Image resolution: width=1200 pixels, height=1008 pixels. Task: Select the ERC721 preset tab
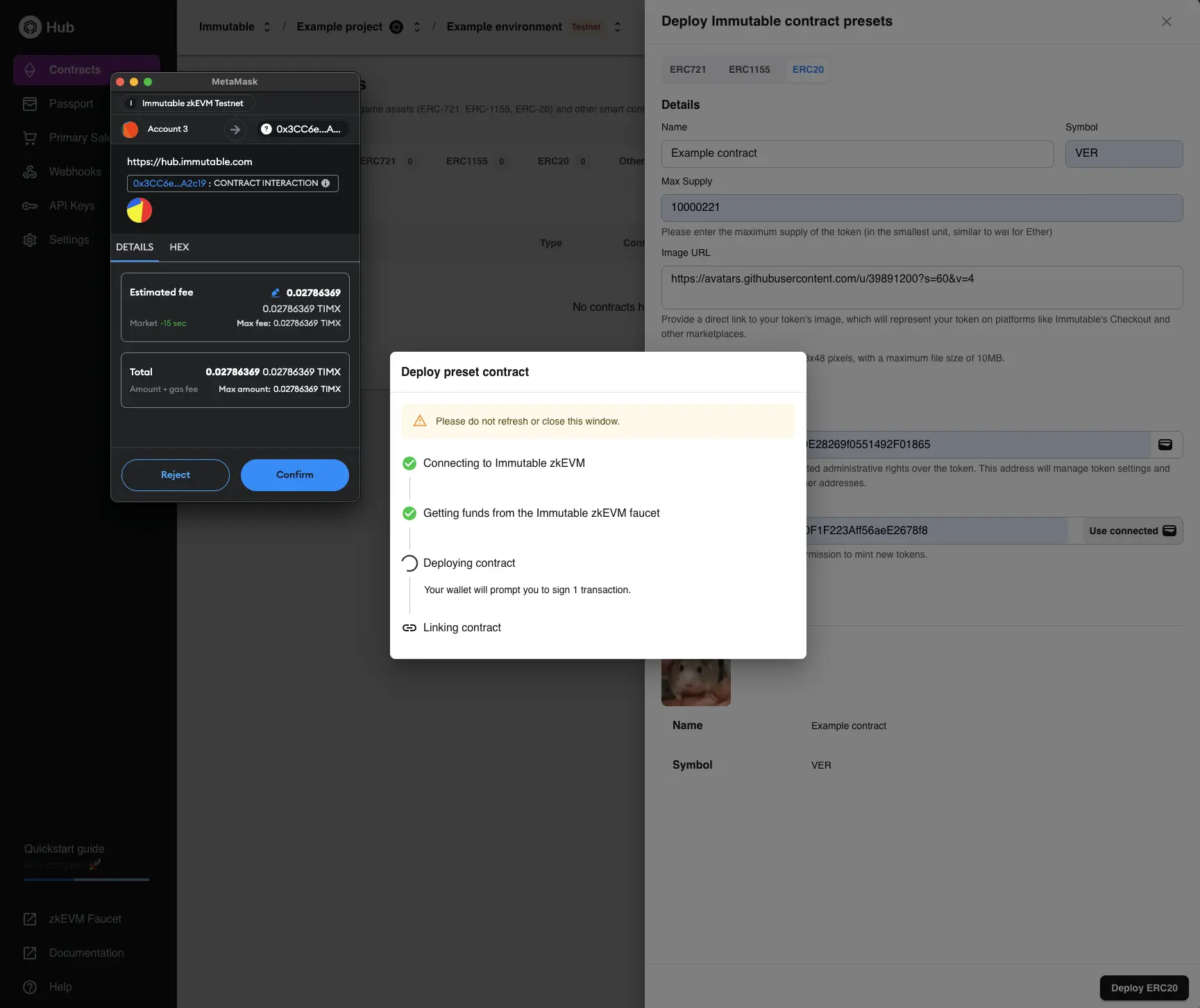687,69
